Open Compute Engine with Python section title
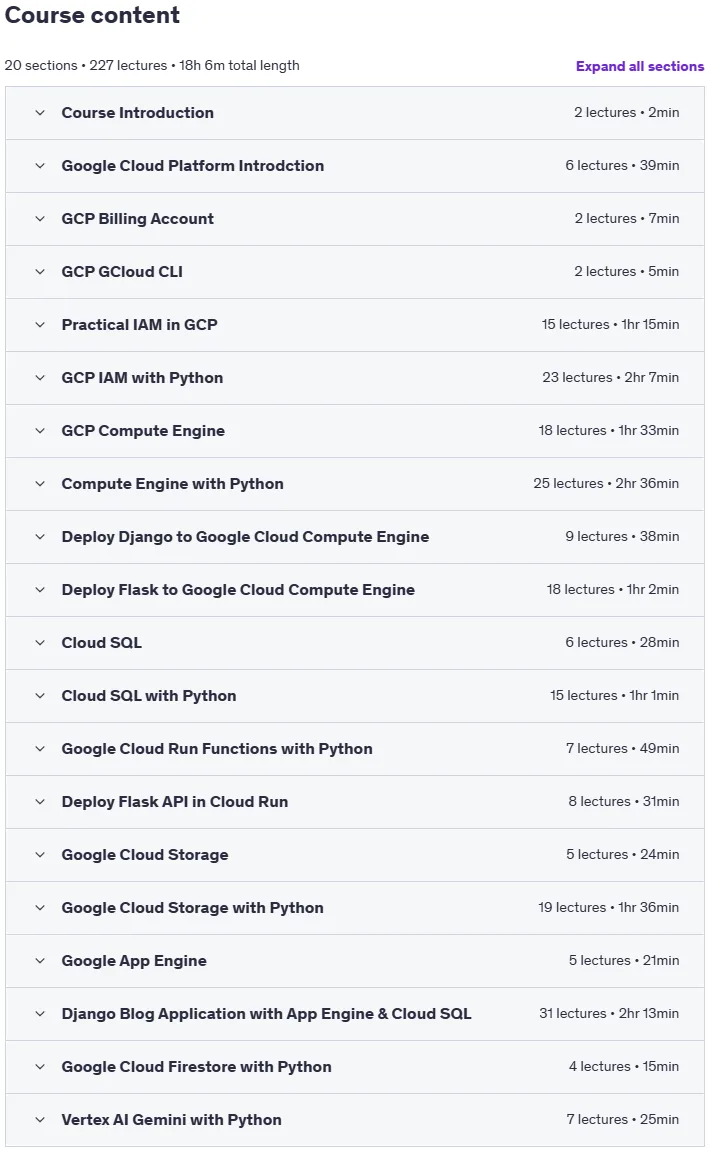Image resolution: width=710 pixels, height=1149 pixels. click(x=172, y=484)
